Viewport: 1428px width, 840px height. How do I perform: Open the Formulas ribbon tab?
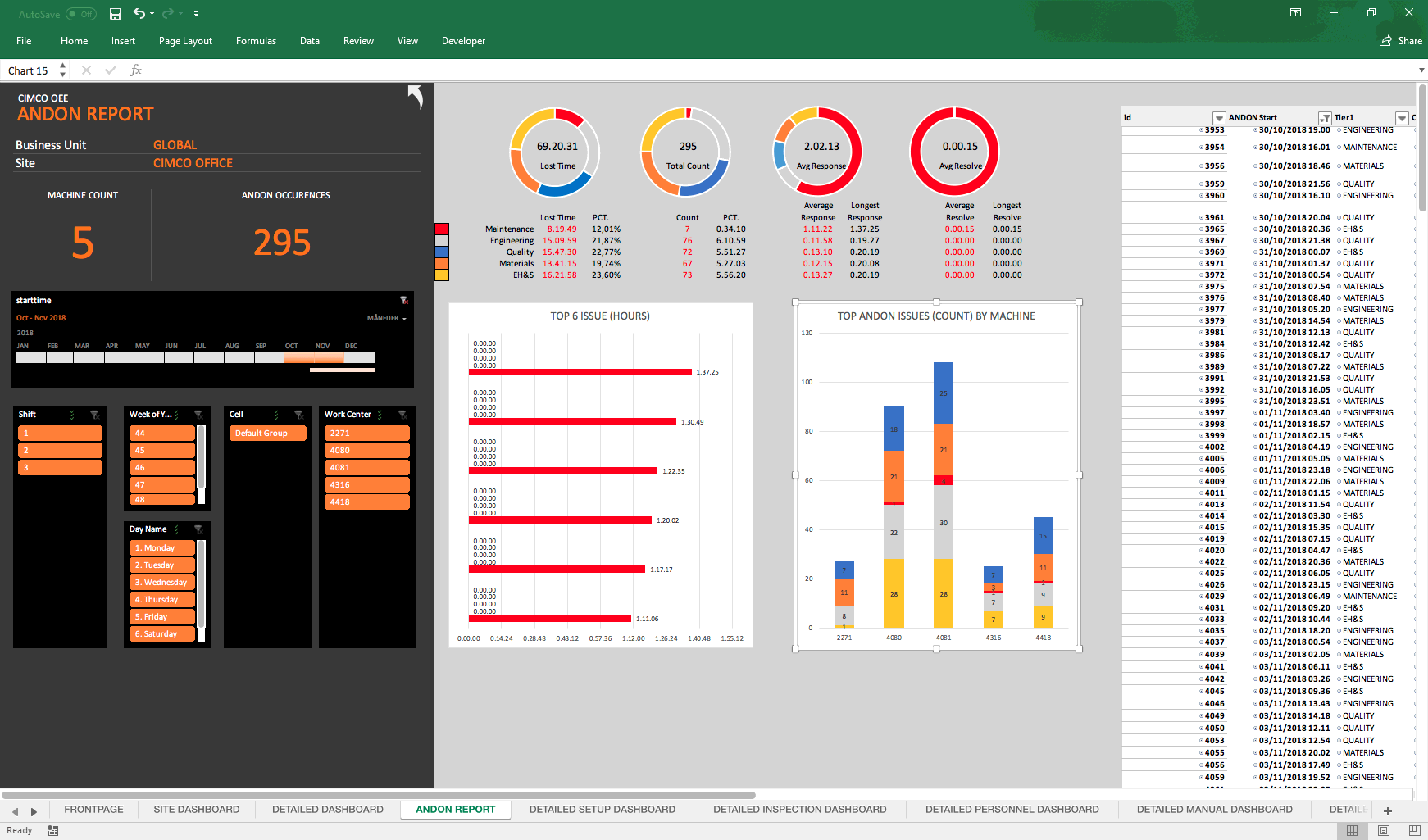pyautogui.click(x=256, y=41)
